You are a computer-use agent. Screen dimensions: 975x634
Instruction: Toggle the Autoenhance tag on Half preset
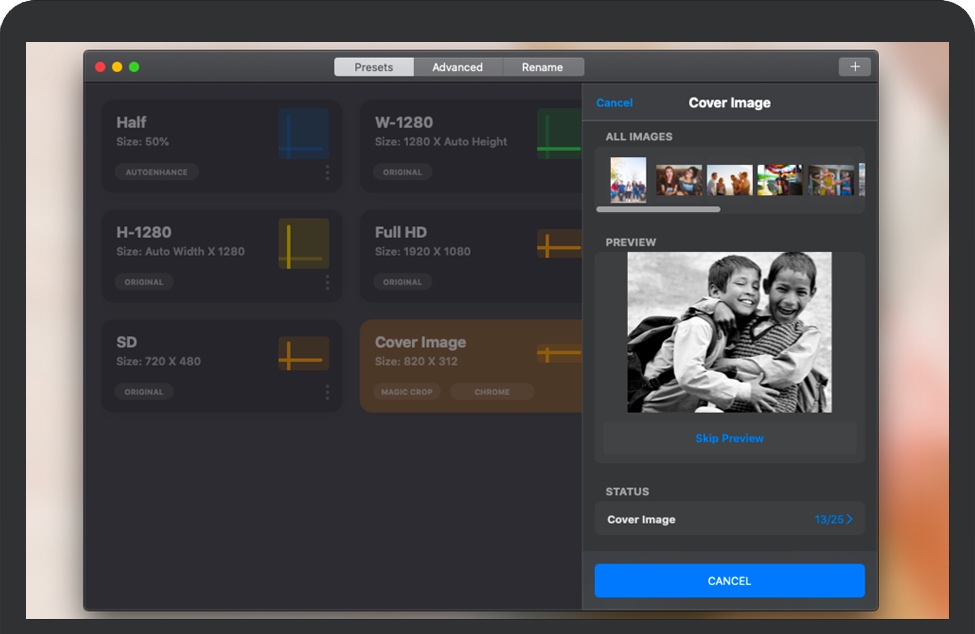(x=156, y=172)
